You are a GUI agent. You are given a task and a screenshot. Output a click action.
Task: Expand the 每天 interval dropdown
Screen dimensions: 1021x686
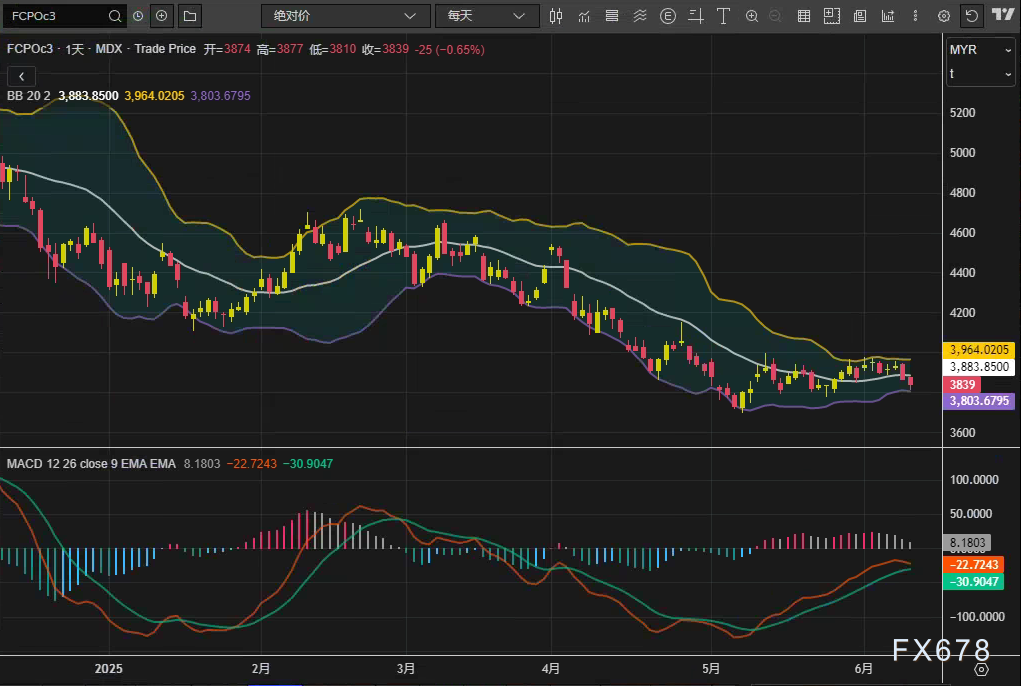tap(486, 16)
